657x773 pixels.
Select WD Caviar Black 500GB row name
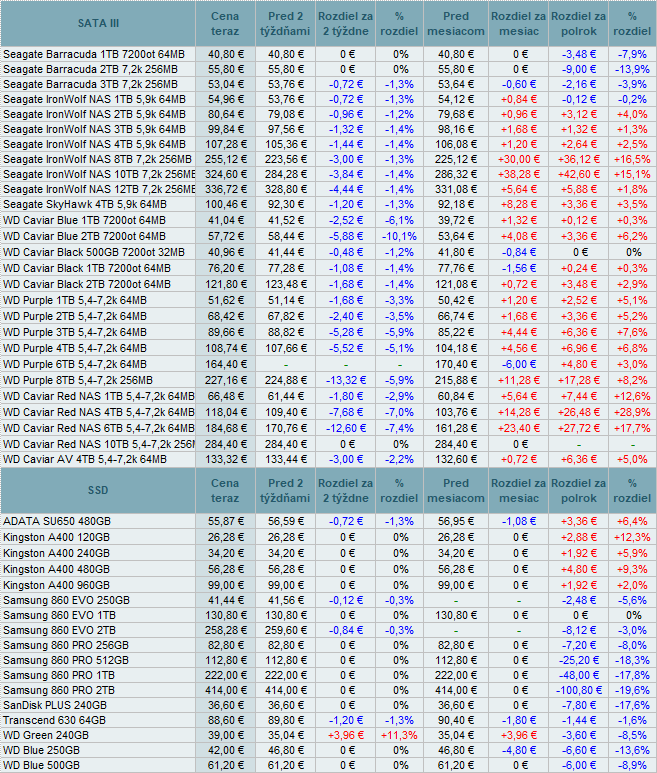pyautogui.click(x=94, y=252)
